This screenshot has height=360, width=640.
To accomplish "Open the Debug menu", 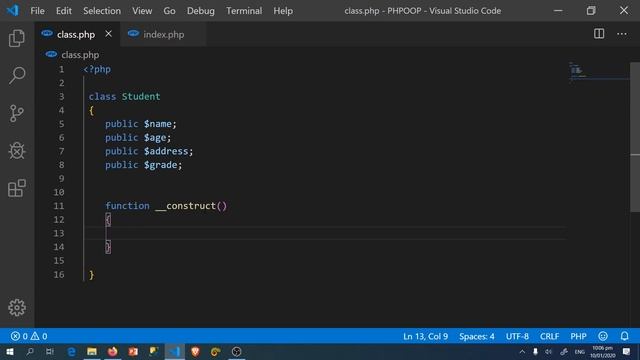I will tap(200, 11).
